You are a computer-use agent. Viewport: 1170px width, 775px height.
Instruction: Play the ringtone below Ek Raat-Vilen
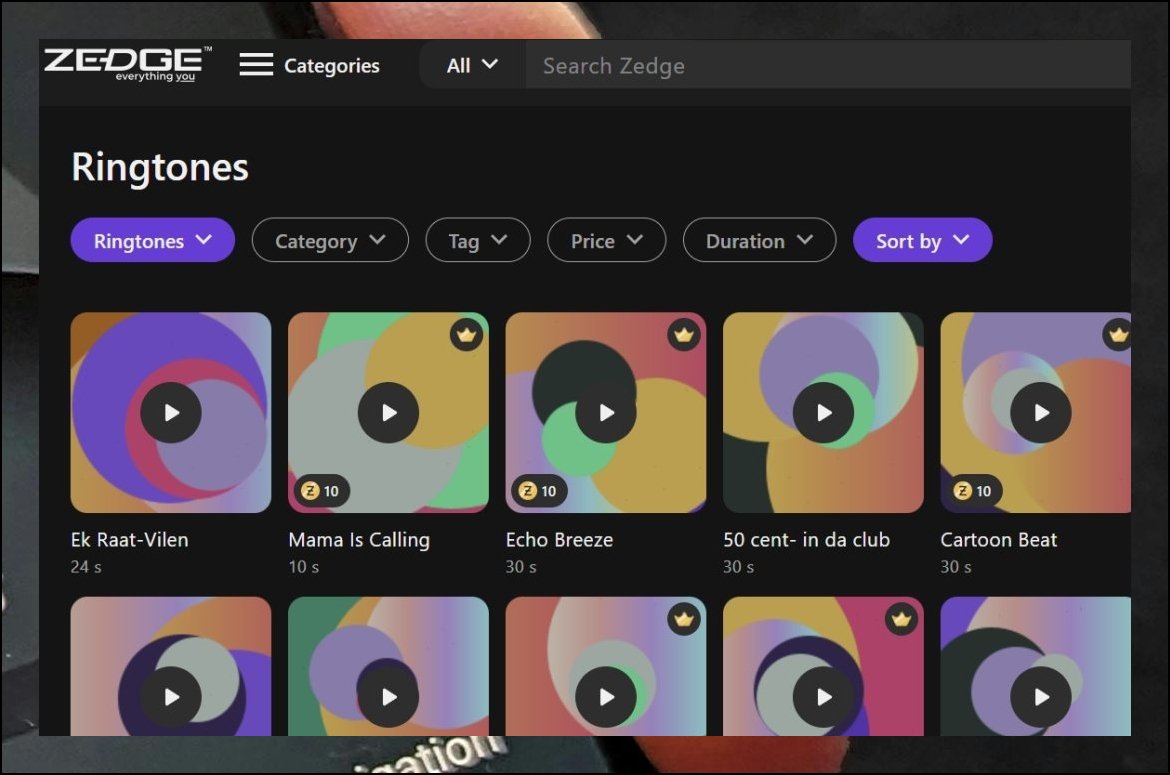(x=171, y=697)
